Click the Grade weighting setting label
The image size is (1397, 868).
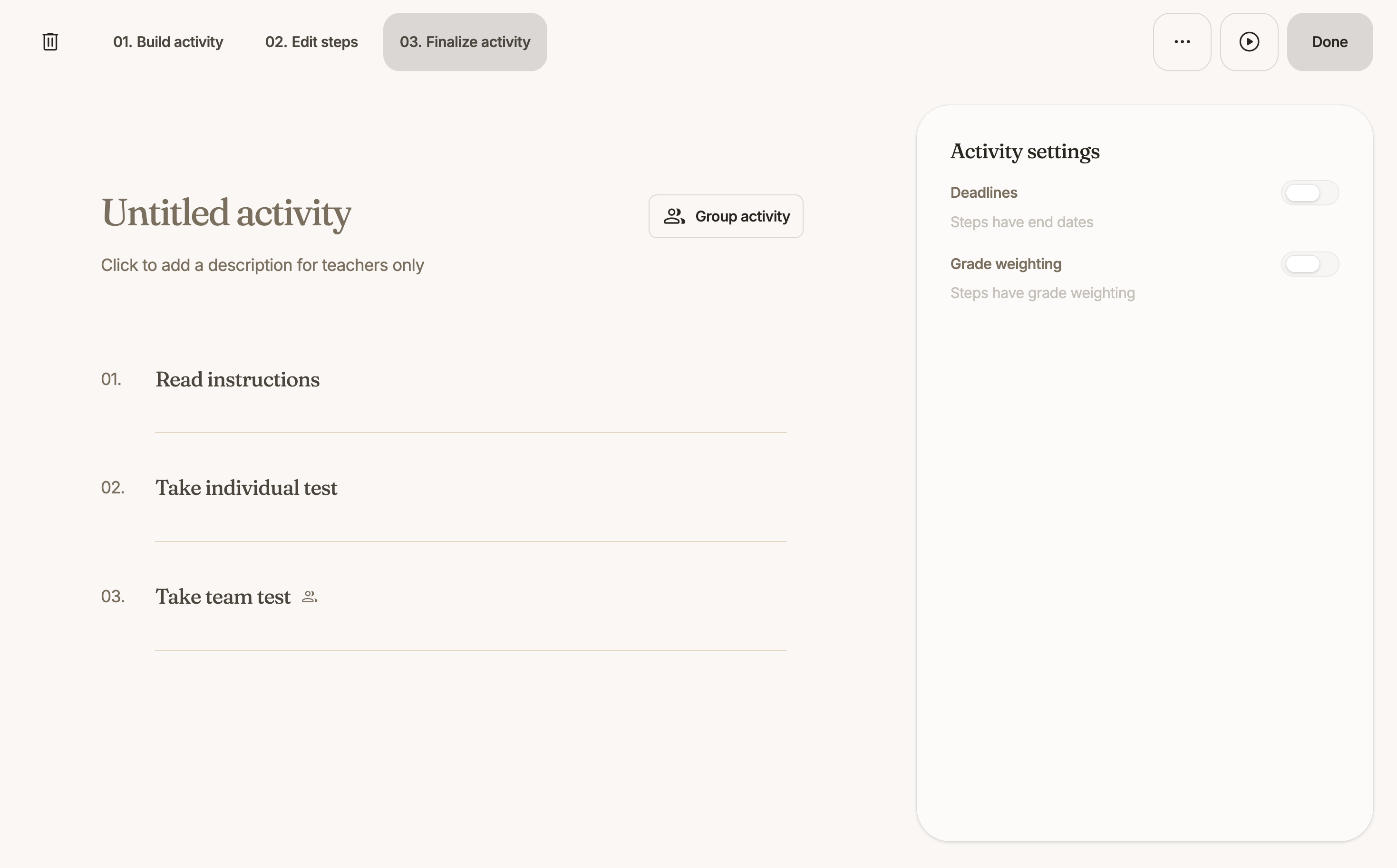click(1005, 264)
